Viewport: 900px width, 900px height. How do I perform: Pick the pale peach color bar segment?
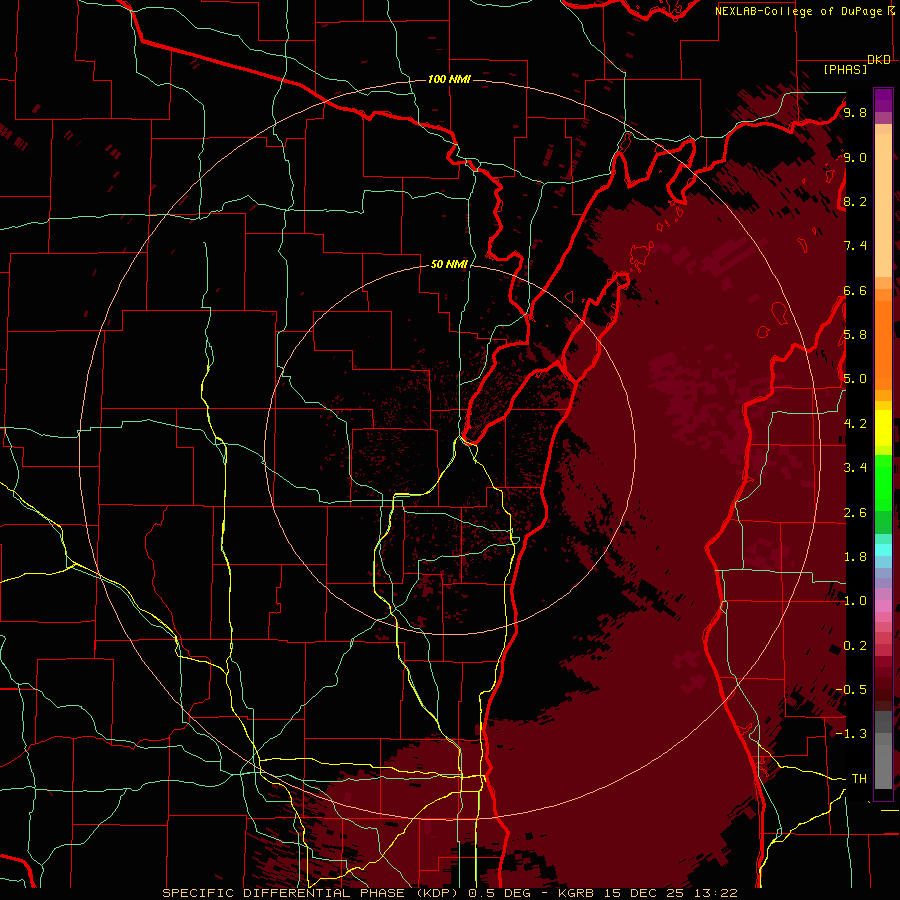point(883,207)
